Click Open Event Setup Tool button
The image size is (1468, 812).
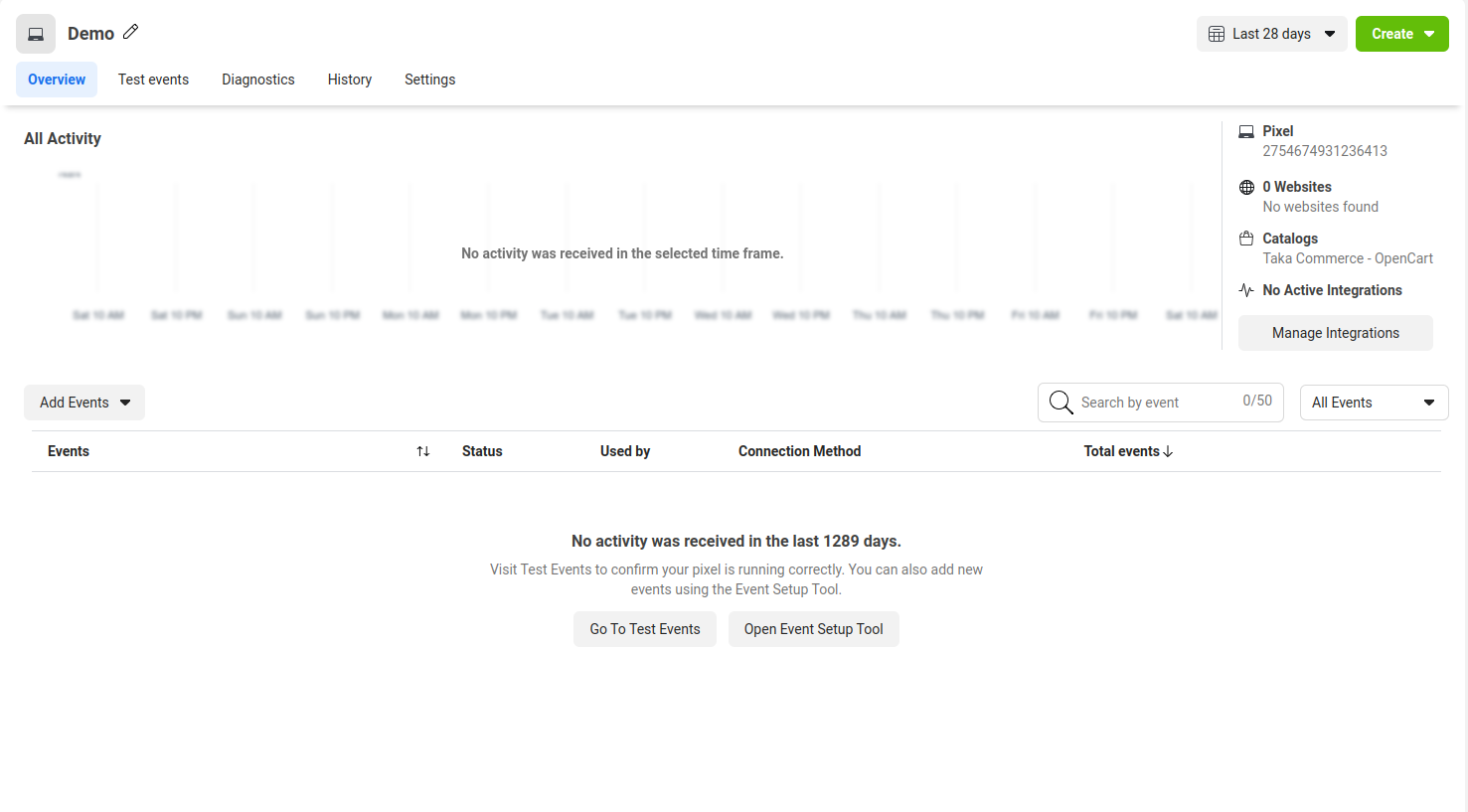(x=813, y=629)
